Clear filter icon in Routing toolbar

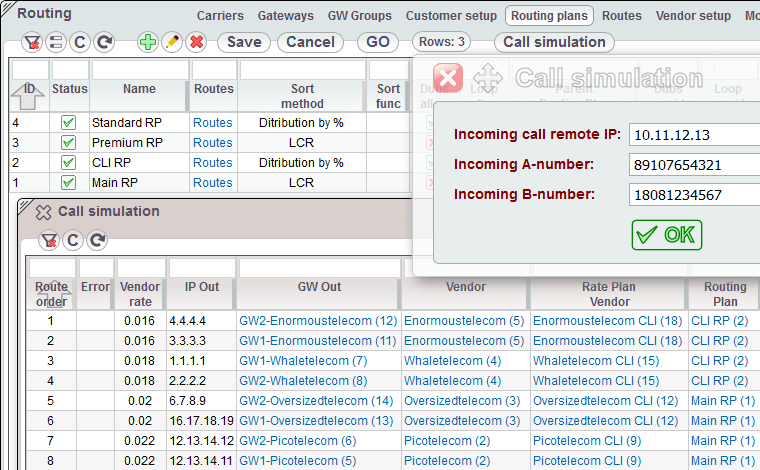tap(32, 43)
